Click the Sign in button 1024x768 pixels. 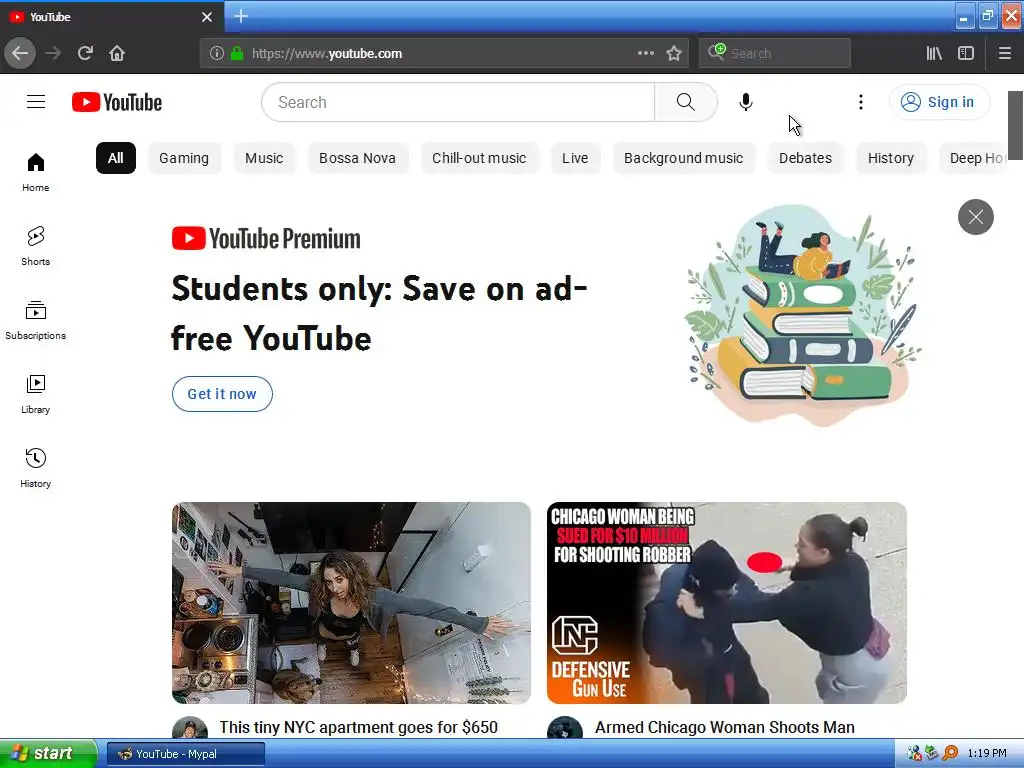(x=939, y=102)
